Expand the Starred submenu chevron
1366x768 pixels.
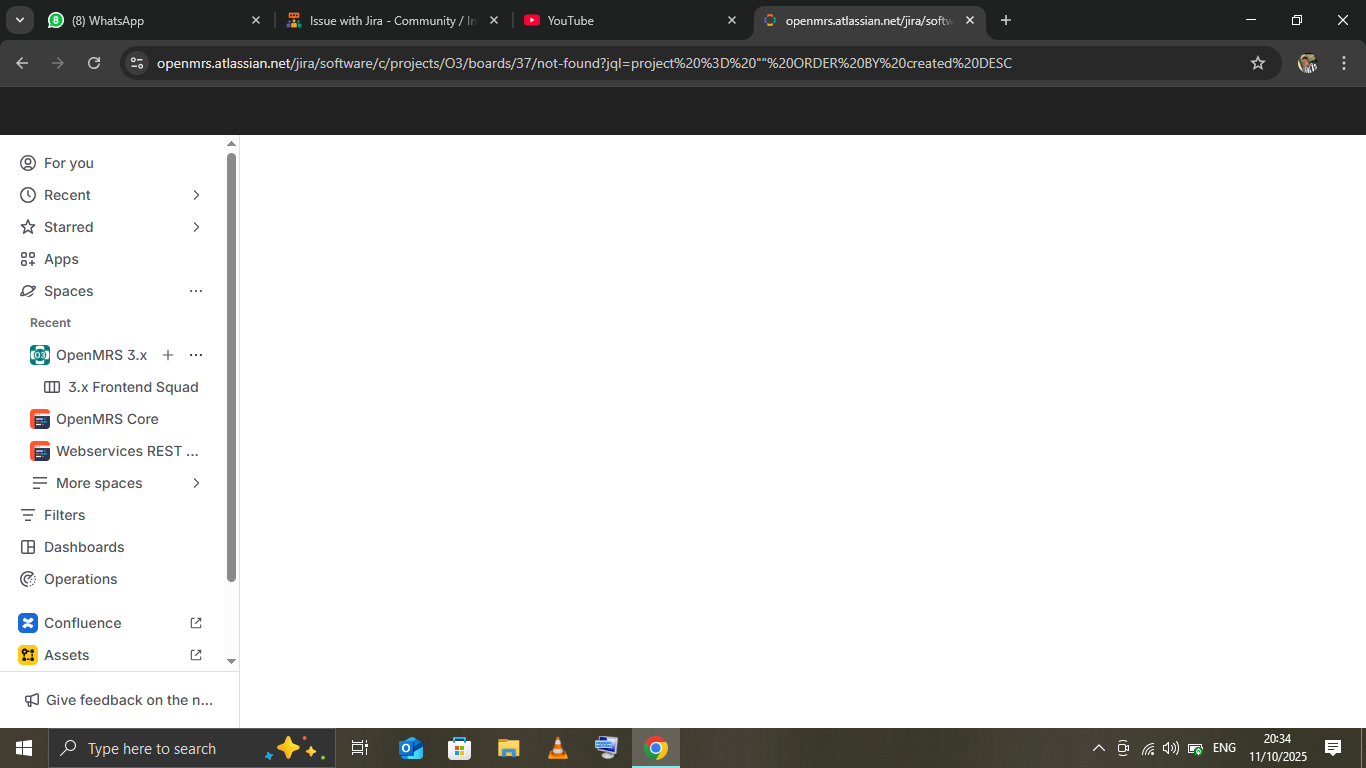pos(196,227)
